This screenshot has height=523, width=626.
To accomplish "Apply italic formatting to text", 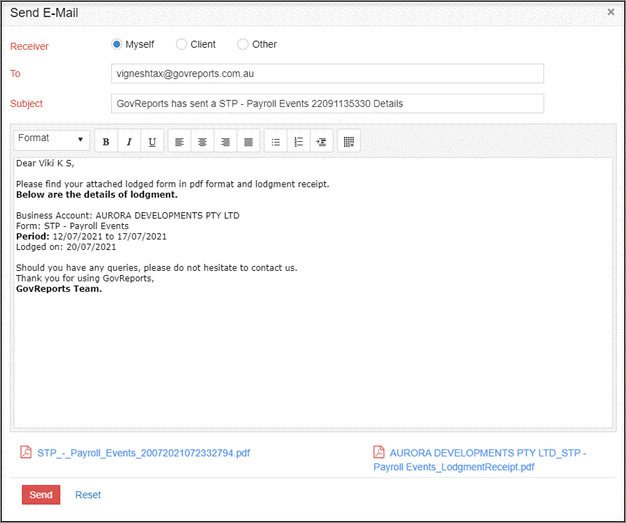I will point(128,142).
